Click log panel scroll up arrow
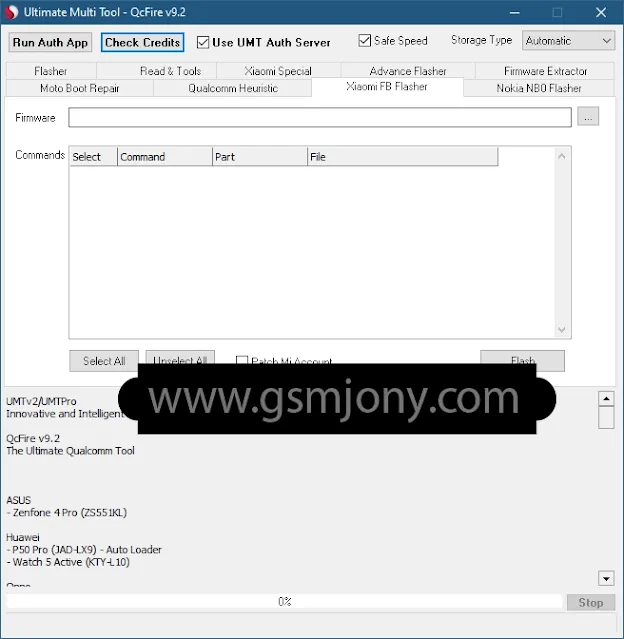This screenshot has height=639, width=624. [x=606, y=399]
